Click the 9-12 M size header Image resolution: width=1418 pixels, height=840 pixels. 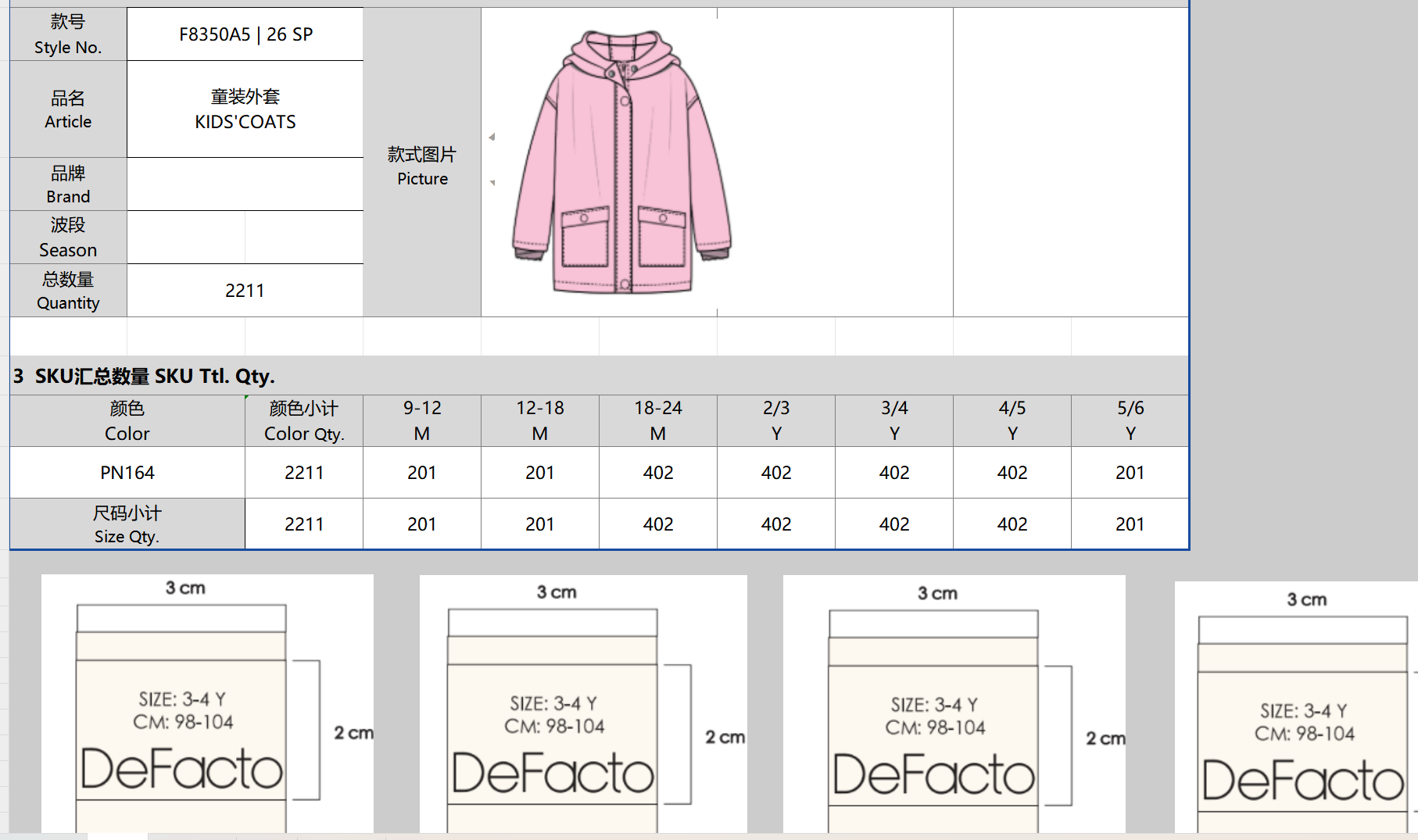422,421
